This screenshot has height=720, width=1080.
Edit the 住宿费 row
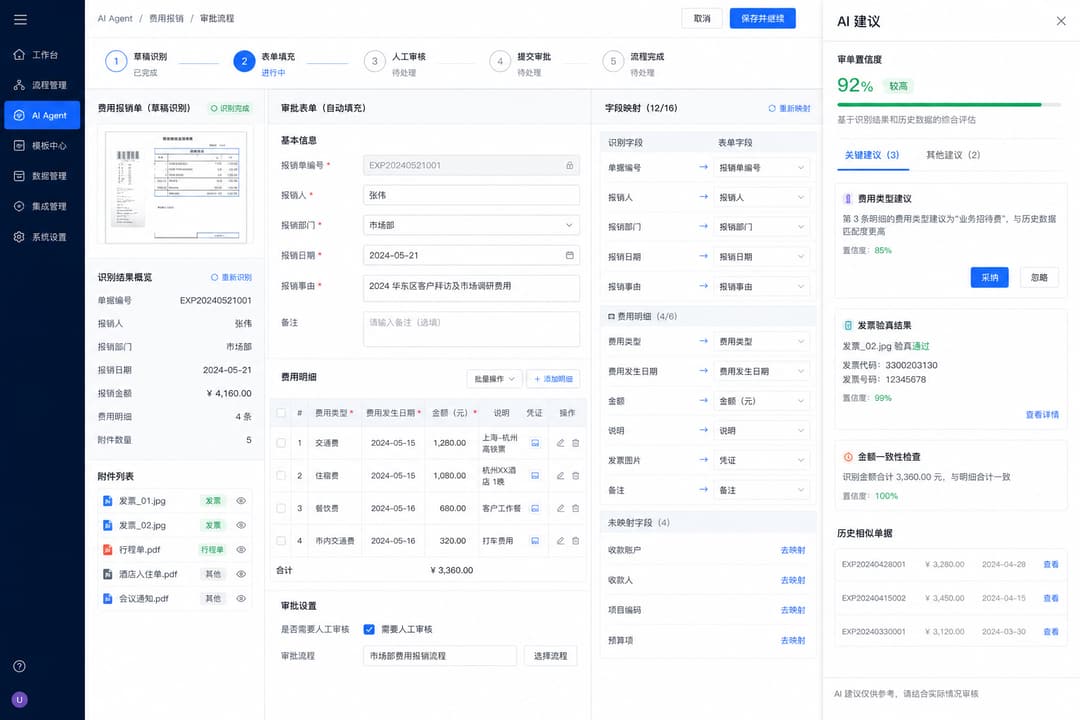(x=560, y=475)
